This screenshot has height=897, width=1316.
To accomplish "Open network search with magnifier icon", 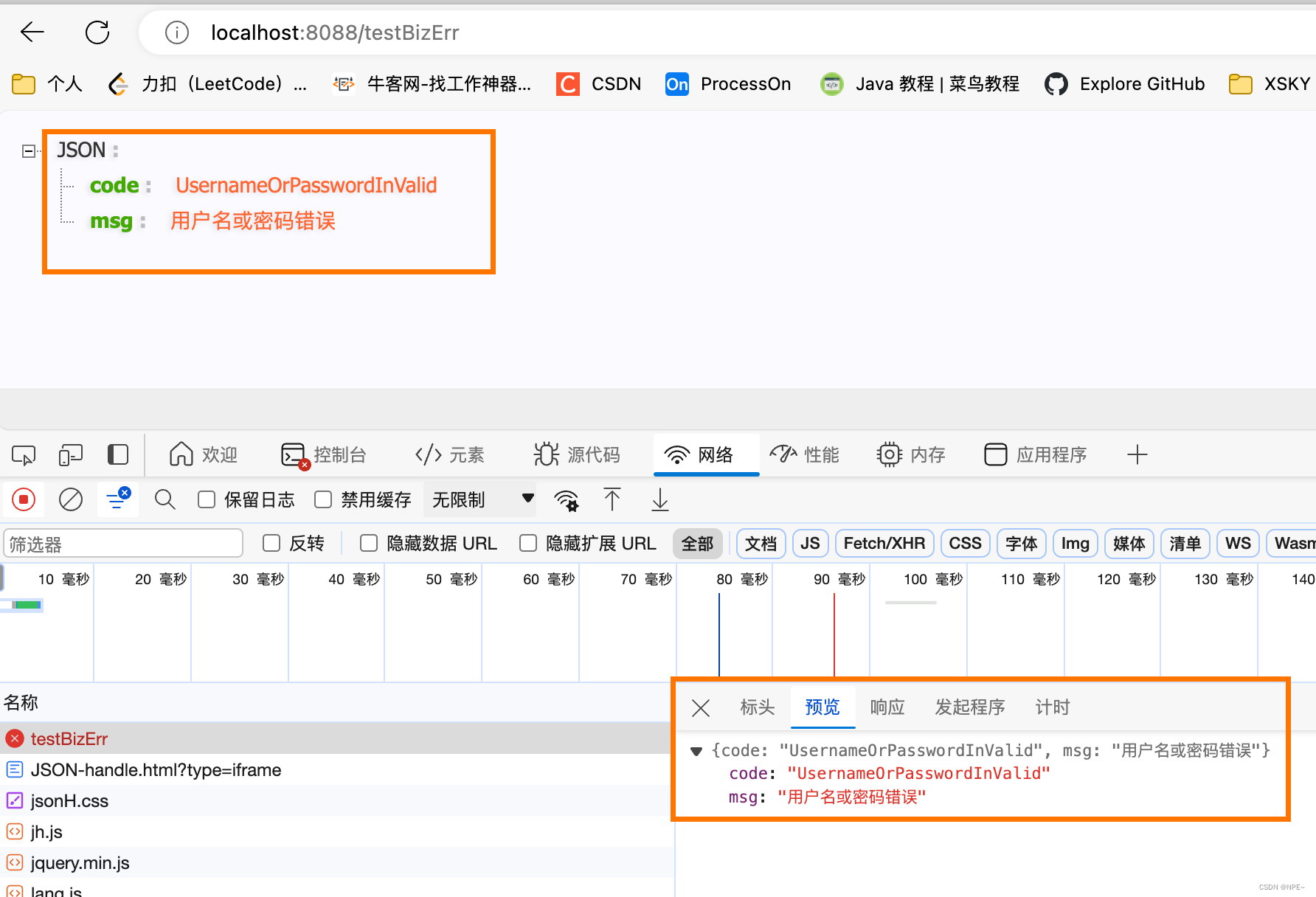I will pyautogui.click(x=165, y=500).
